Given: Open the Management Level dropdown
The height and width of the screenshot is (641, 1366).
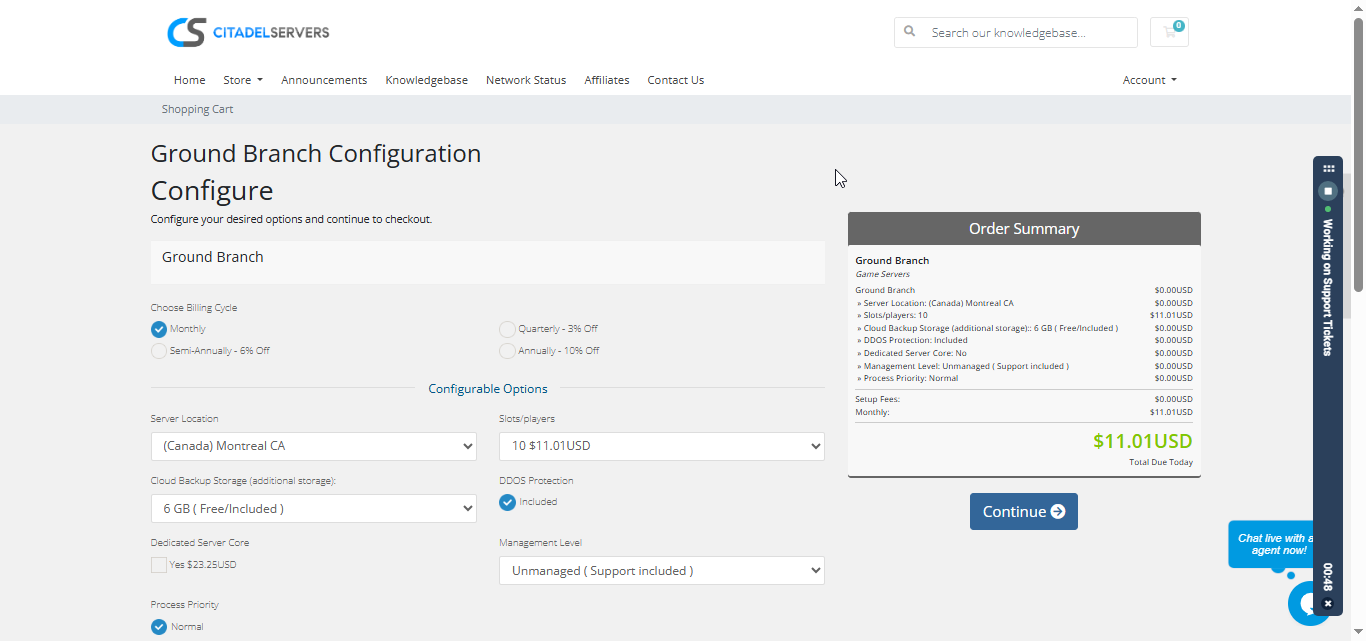Looking at the screenshot, I should click(661, 571).
